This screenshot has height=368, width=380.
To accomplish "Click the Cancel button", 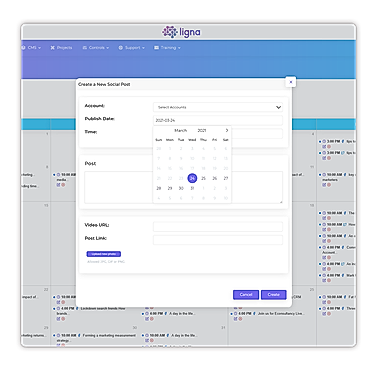I will click(x=246, y=294).
